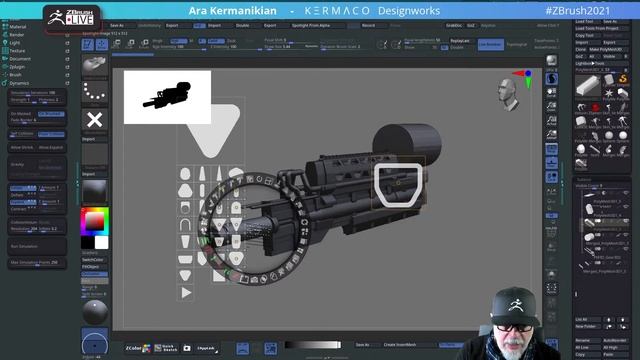Select the PolyMesh3D star tool icon
The image size is (640, 360).
click(x=609, y=93)
